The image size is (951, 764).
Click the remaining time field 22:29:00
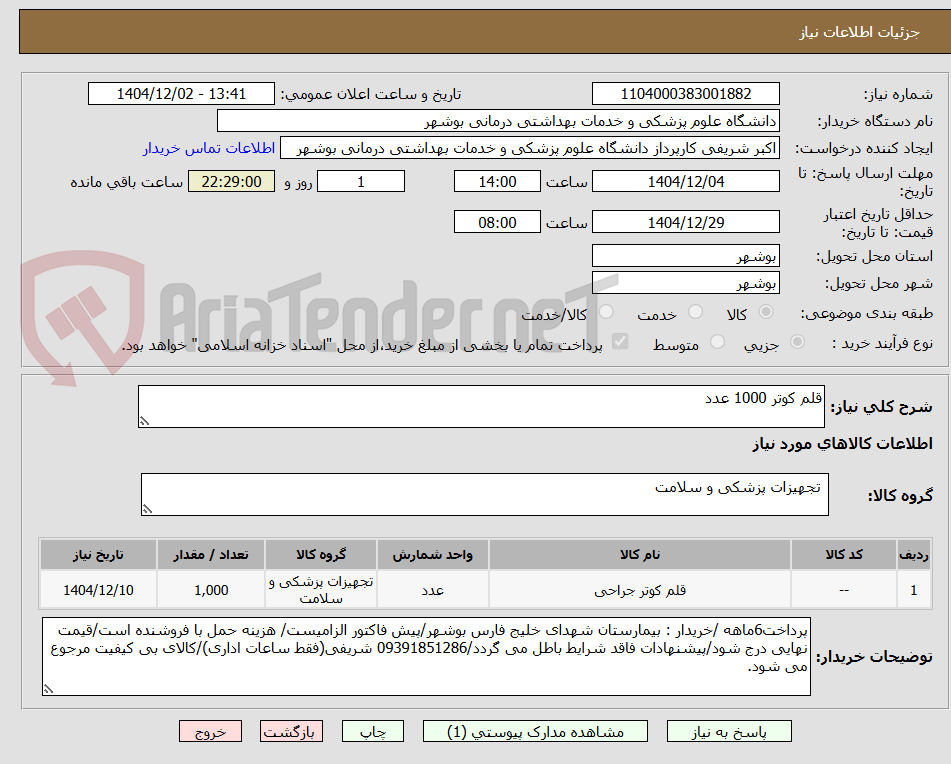[x=231, y=181]
